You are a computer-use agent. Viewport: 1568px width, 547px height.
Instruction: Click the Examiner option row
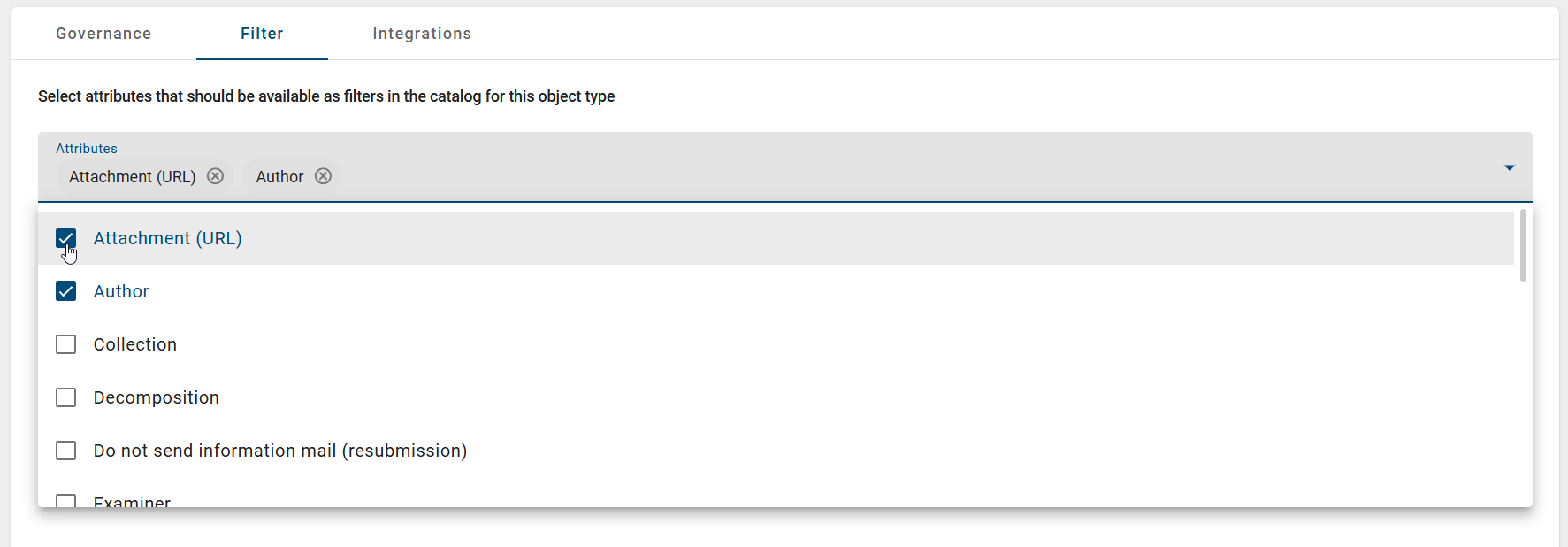pos(131,501)
